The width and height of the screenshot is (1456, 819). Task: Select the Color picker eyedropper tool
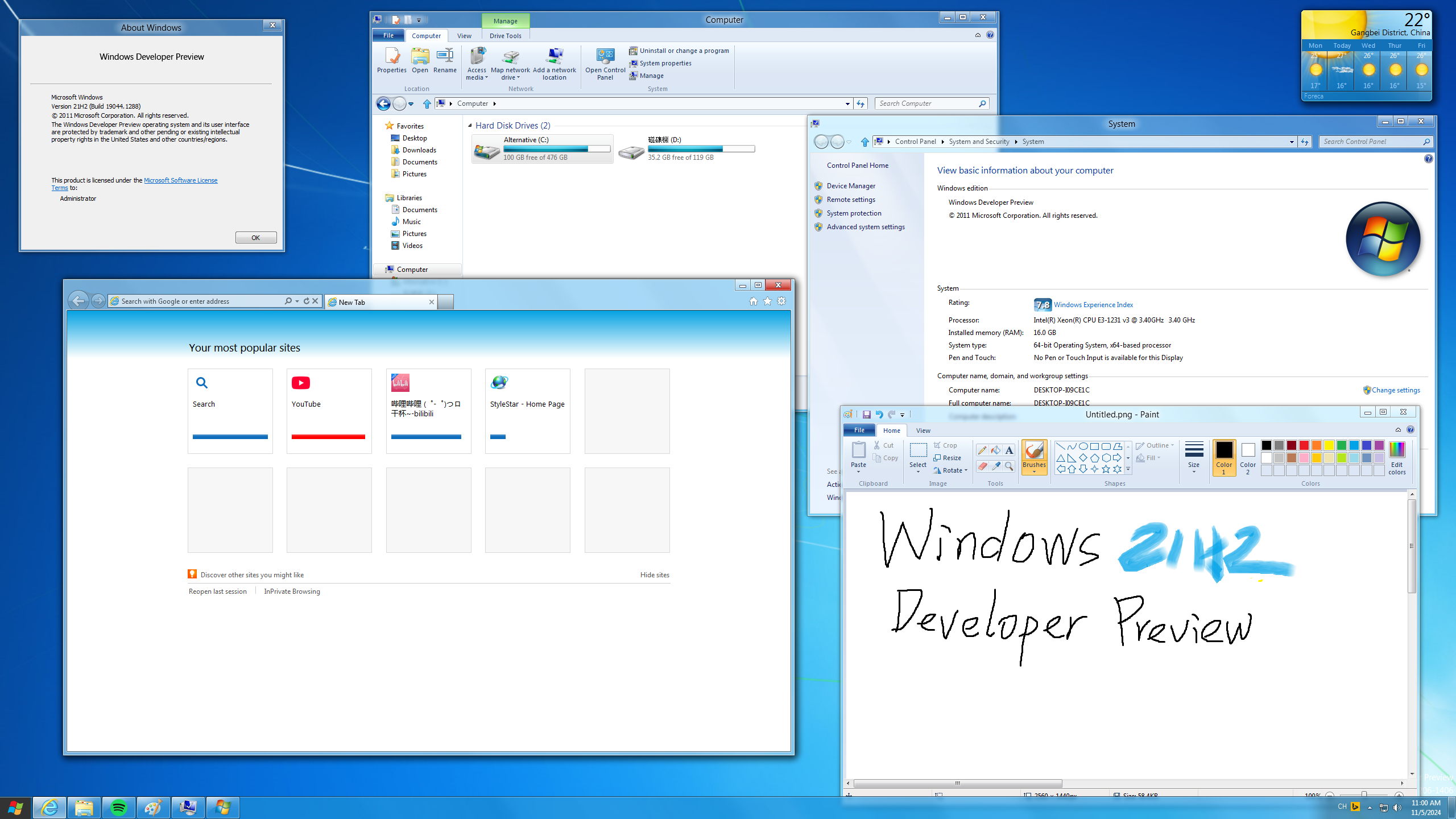995,466
